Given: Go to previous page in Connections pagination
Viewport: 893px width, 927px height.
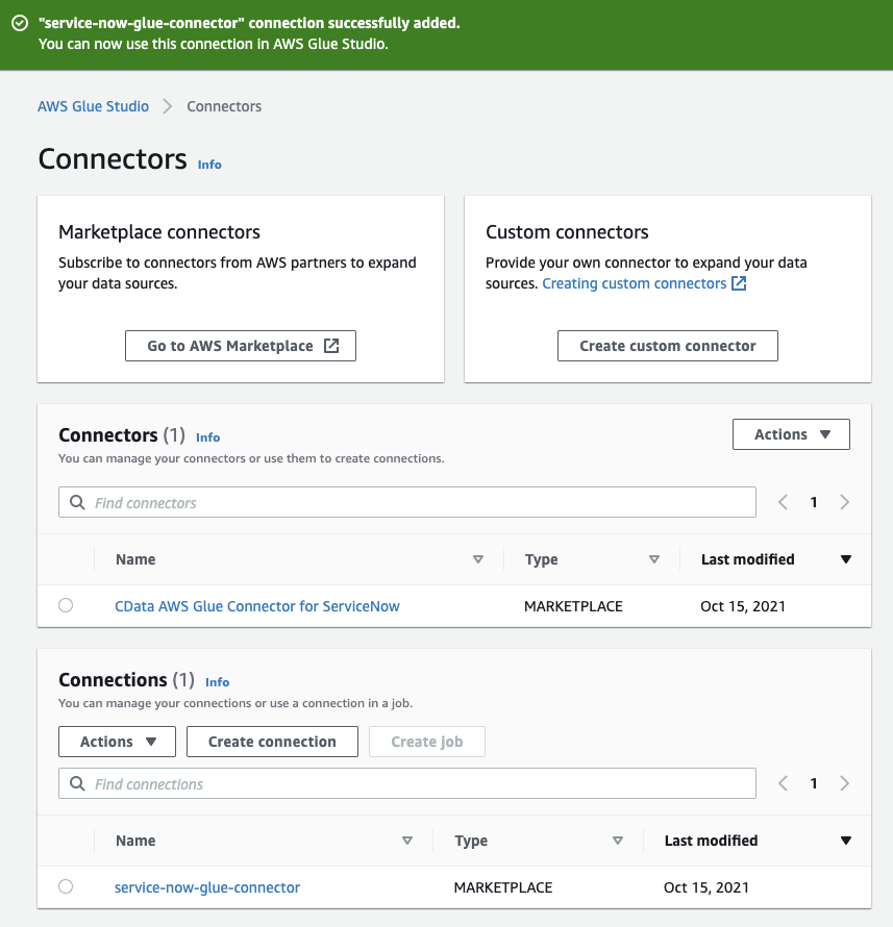Looking at the screenshot, I should [x=783, y=784].
